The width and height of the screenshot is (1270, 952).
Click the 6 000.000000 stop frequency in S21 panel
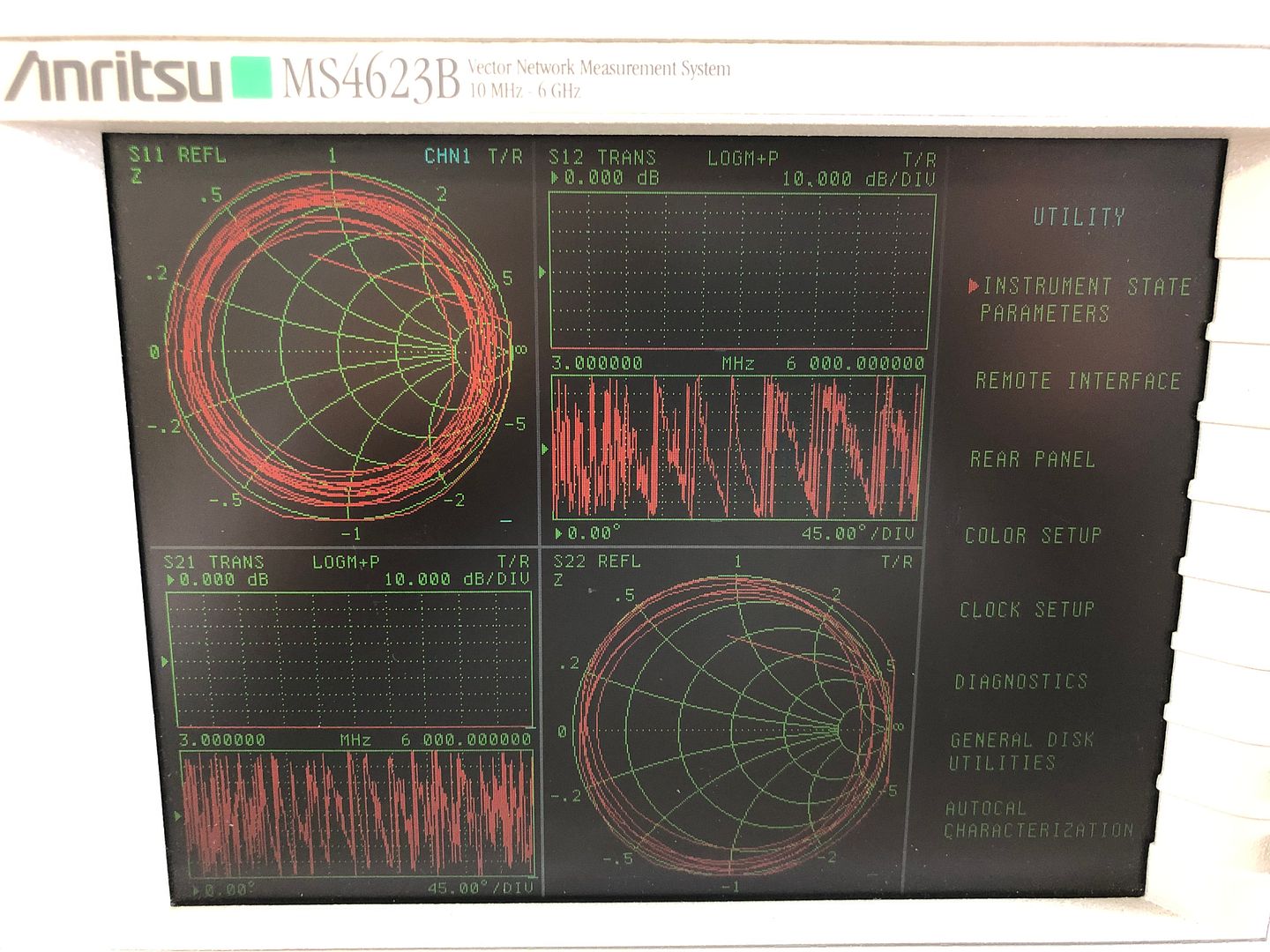click(x=466, y=740)
